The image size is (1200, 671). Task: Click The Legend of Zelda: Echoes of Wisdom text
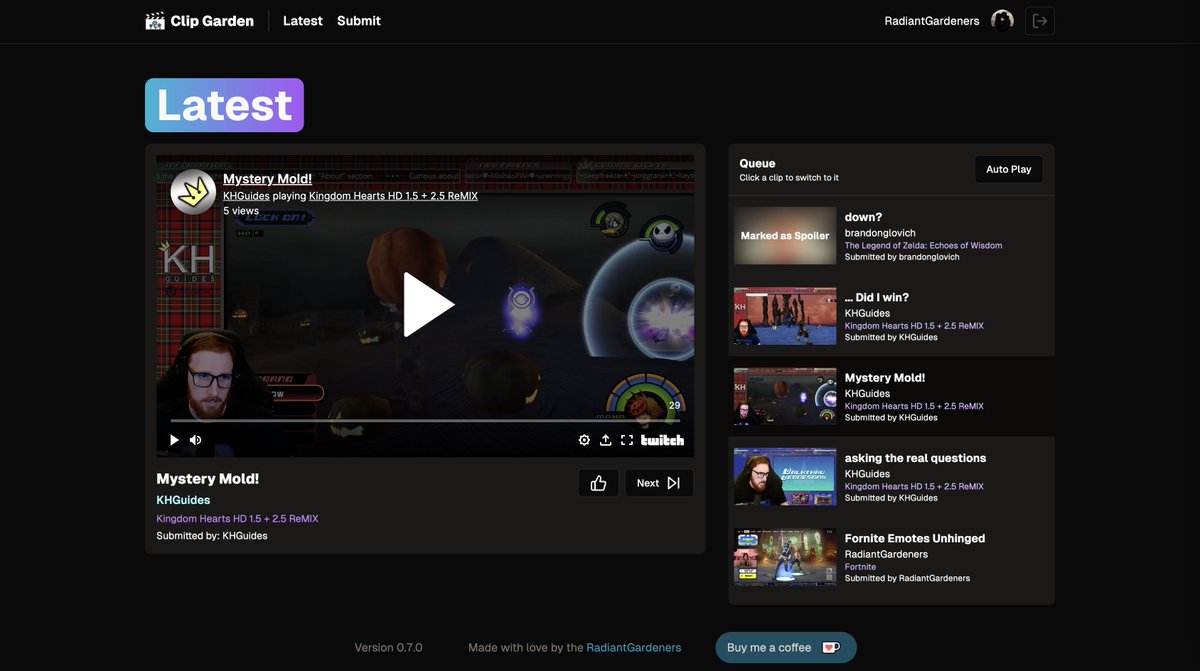tap(923, 245)
